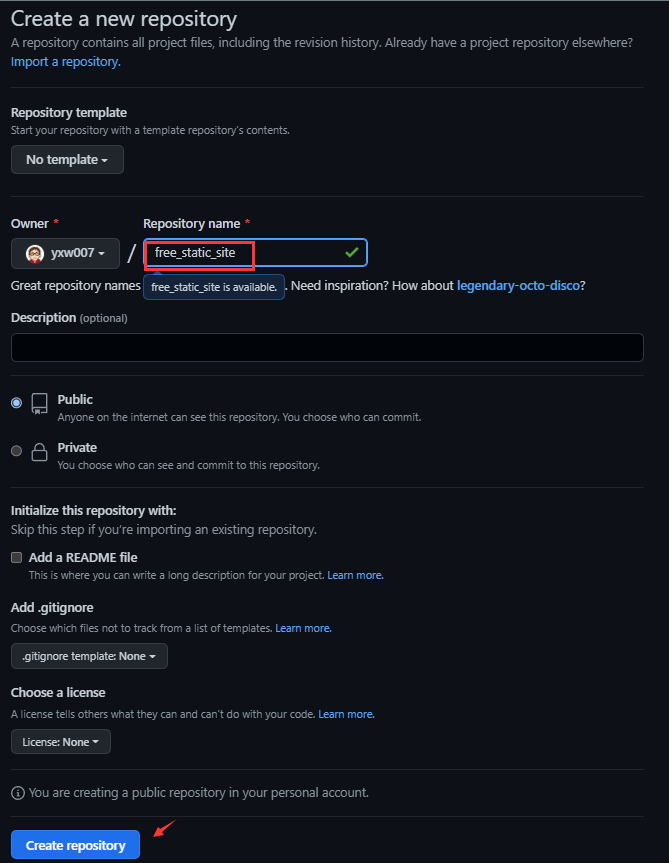
Task: Open the yxw007 owner dropdown
Action: click(65, 253)
